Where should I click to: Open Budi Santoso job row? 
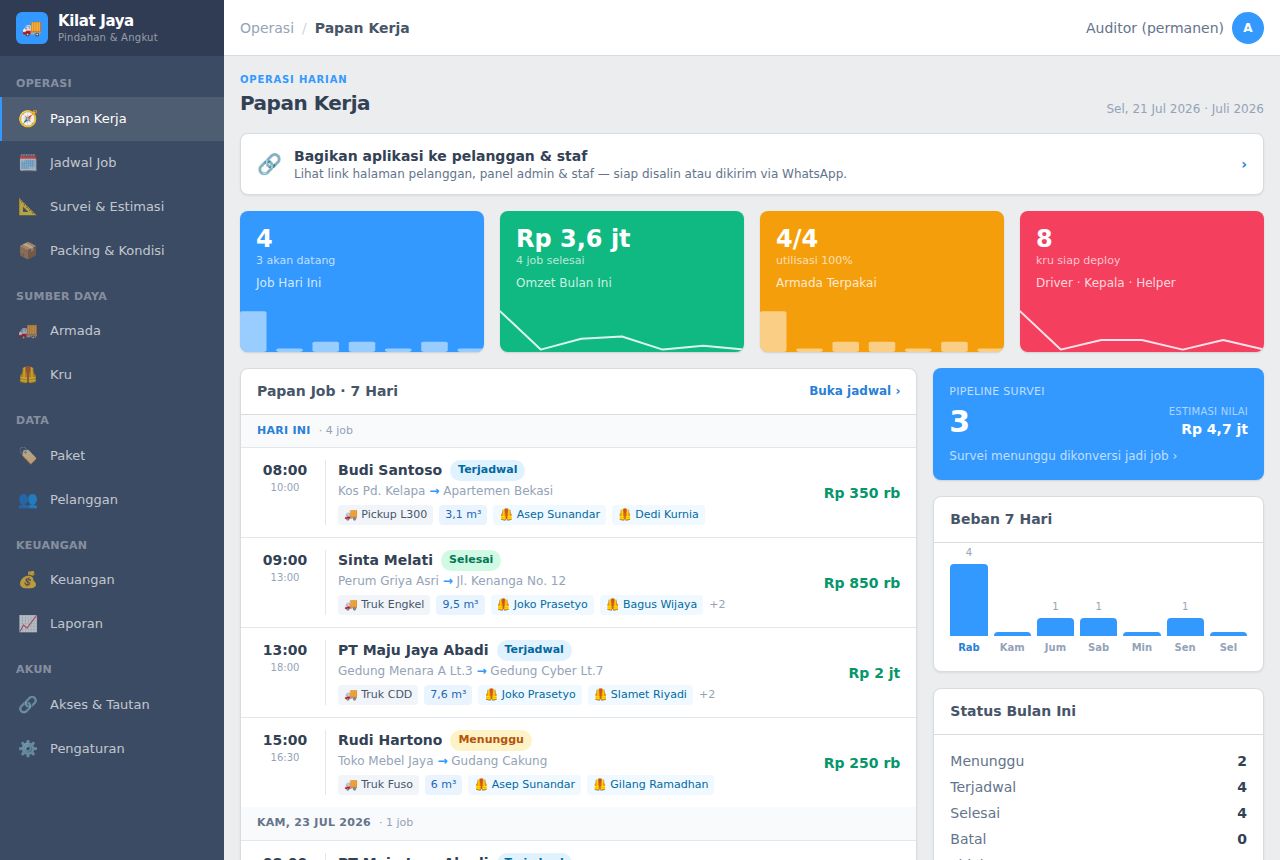pyautogui.click(x=578, y=493)
